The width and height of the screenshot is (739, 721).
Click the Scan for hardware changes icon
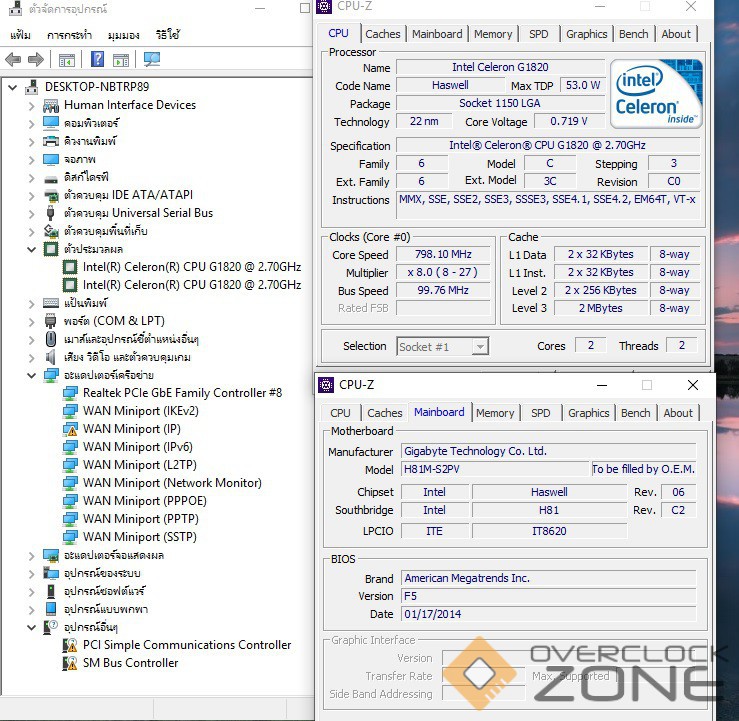[x=152, y=60]
